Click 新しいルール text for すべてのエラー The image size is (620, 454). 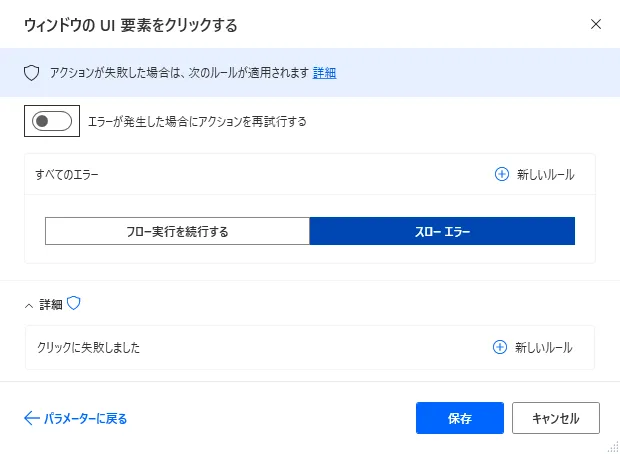pyautogui.click(x=545, y=174)
